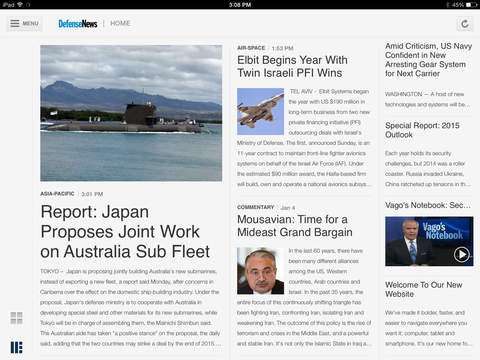Switch to grid layout view icon
Screen dimensions: 480x360
tap(16, 318)
